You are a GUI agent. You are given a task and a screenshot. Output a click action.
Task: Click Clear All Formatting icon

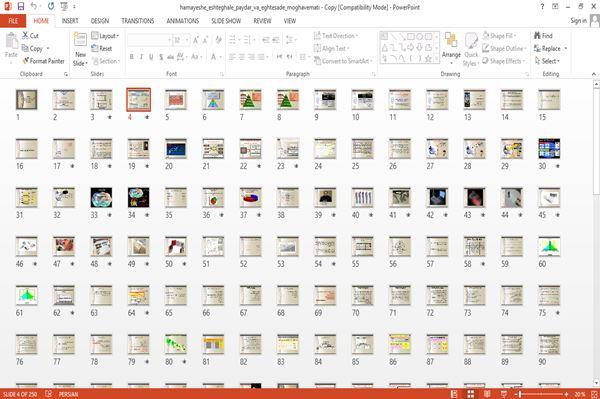[218, 40]
